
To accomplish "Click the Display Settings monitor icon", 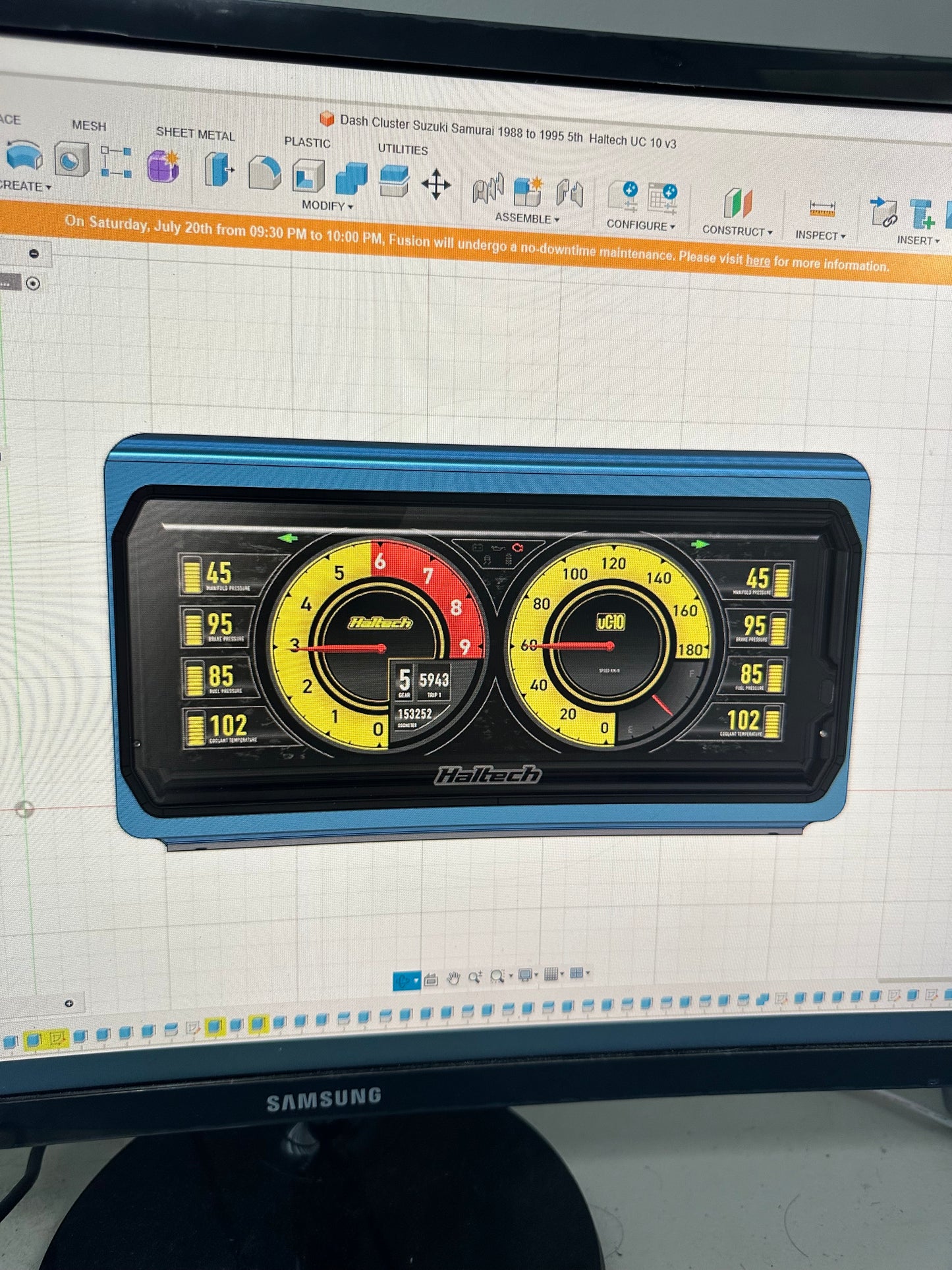I will tap(525, 975).
